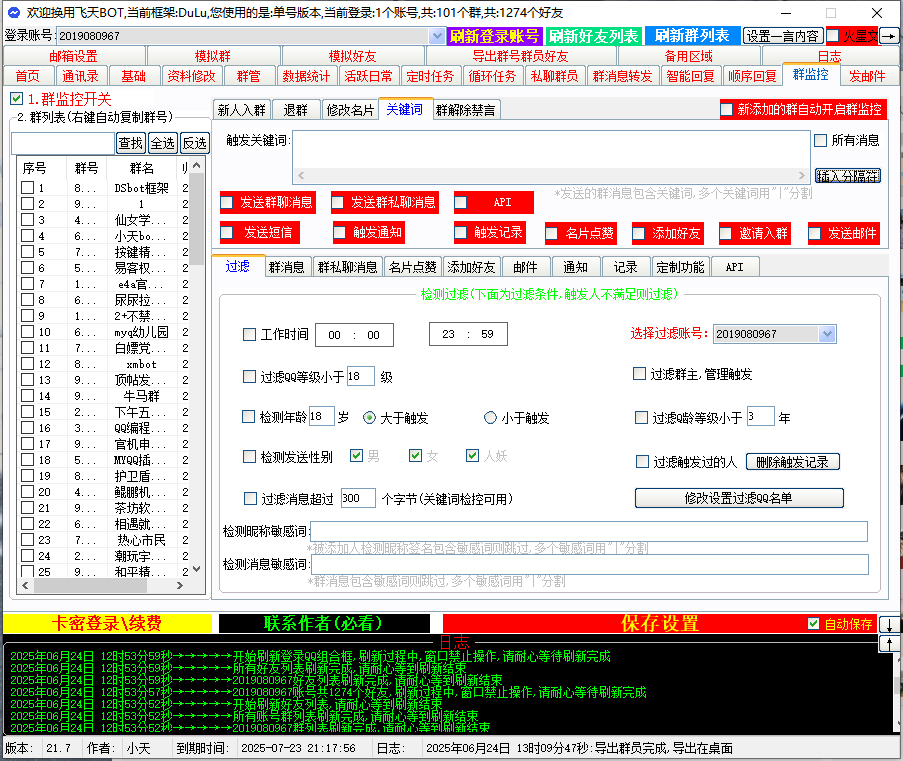Toggle 自动保存 checkbox
This screenshot has height=761, width=903.
(x=813, y=623)
